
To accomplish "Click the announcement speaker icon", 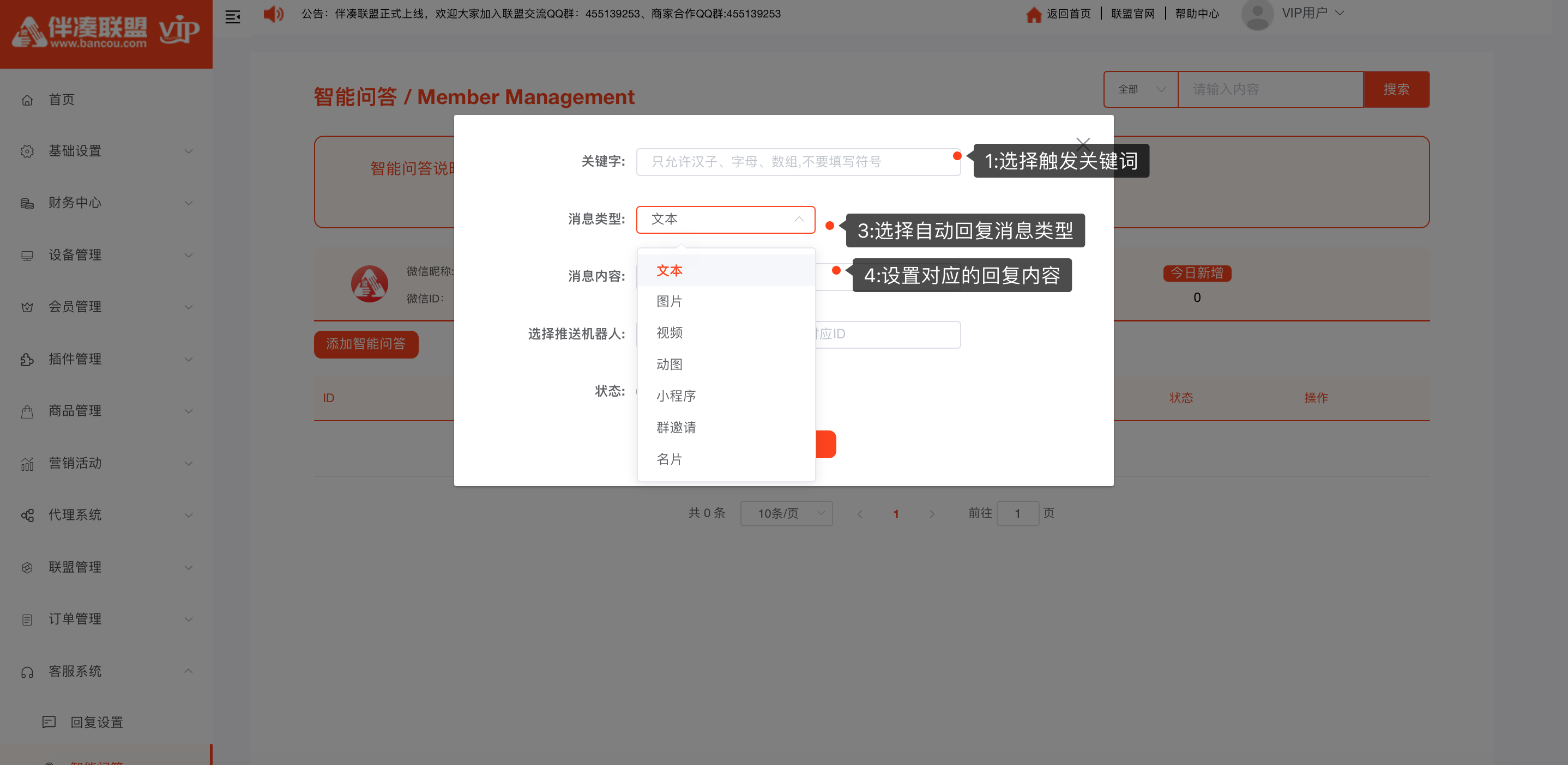I will tap(273, 14).
